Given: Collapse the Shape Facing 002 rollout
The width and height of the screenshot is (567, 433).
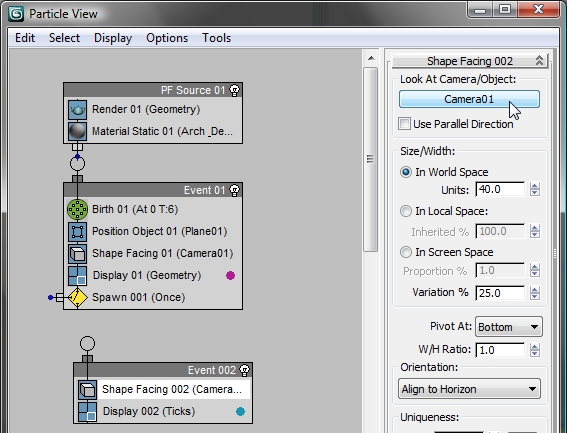Looking at the screenshot, I should point(470,61).
